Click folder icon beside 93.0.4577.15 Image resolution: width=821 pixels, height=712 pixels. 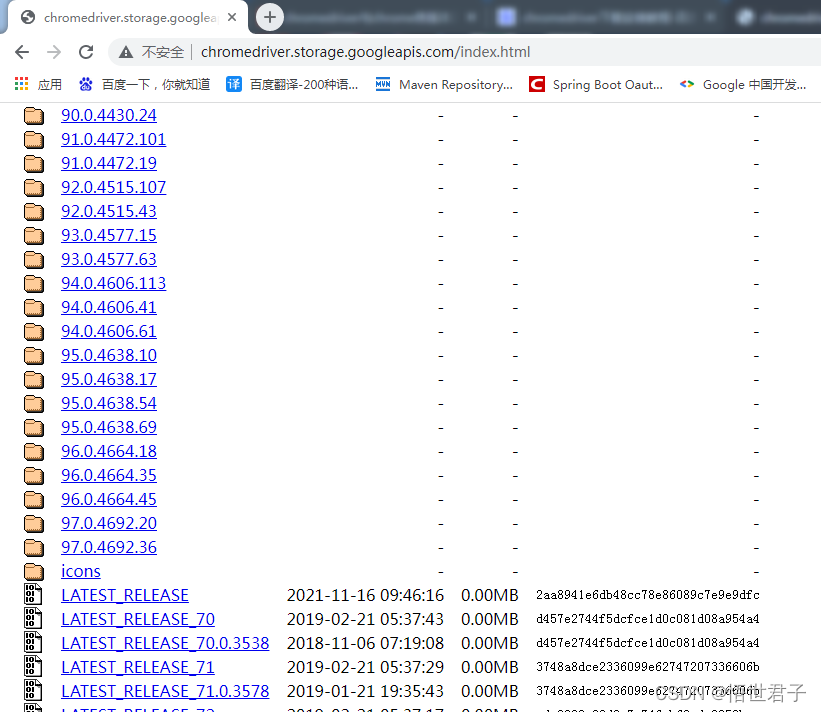pos(34,236)
